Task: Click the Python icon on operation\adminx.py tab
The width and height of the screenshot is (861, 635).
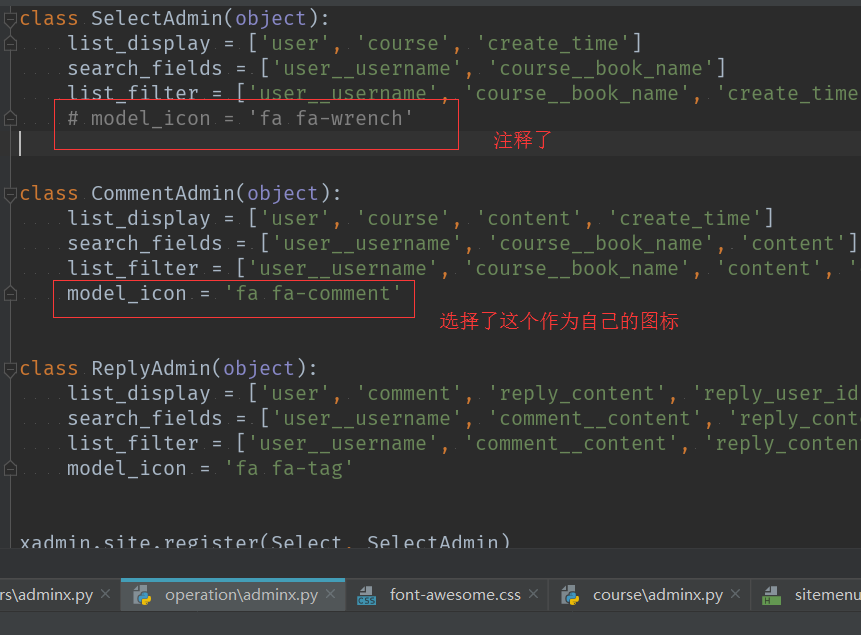Action: 143,594
